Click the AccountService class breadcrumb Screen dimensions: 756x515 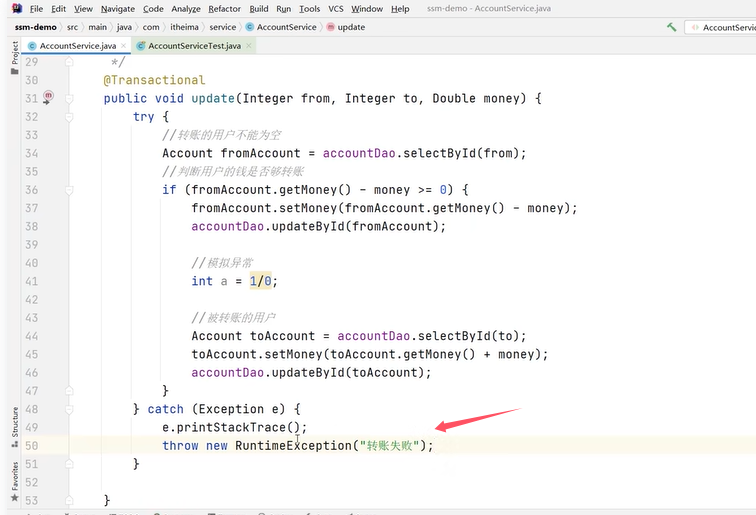pyautogui.click(x=281, y=27)
